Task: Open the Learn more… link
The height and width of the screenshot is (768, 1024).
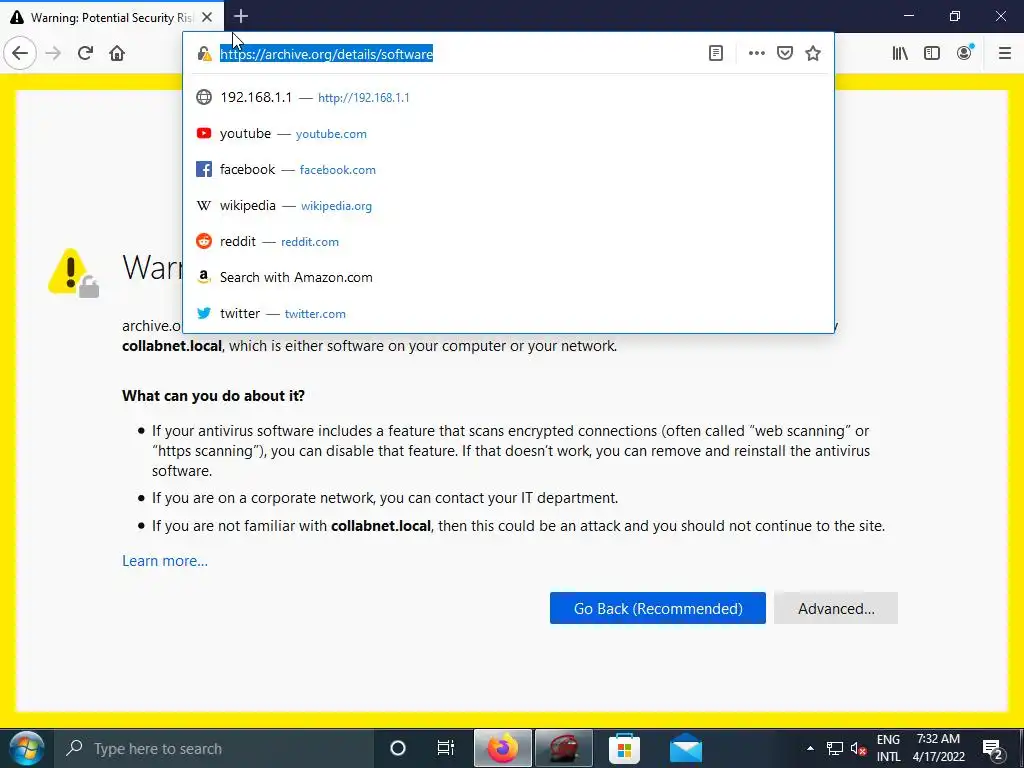Action: pos(165,561)
